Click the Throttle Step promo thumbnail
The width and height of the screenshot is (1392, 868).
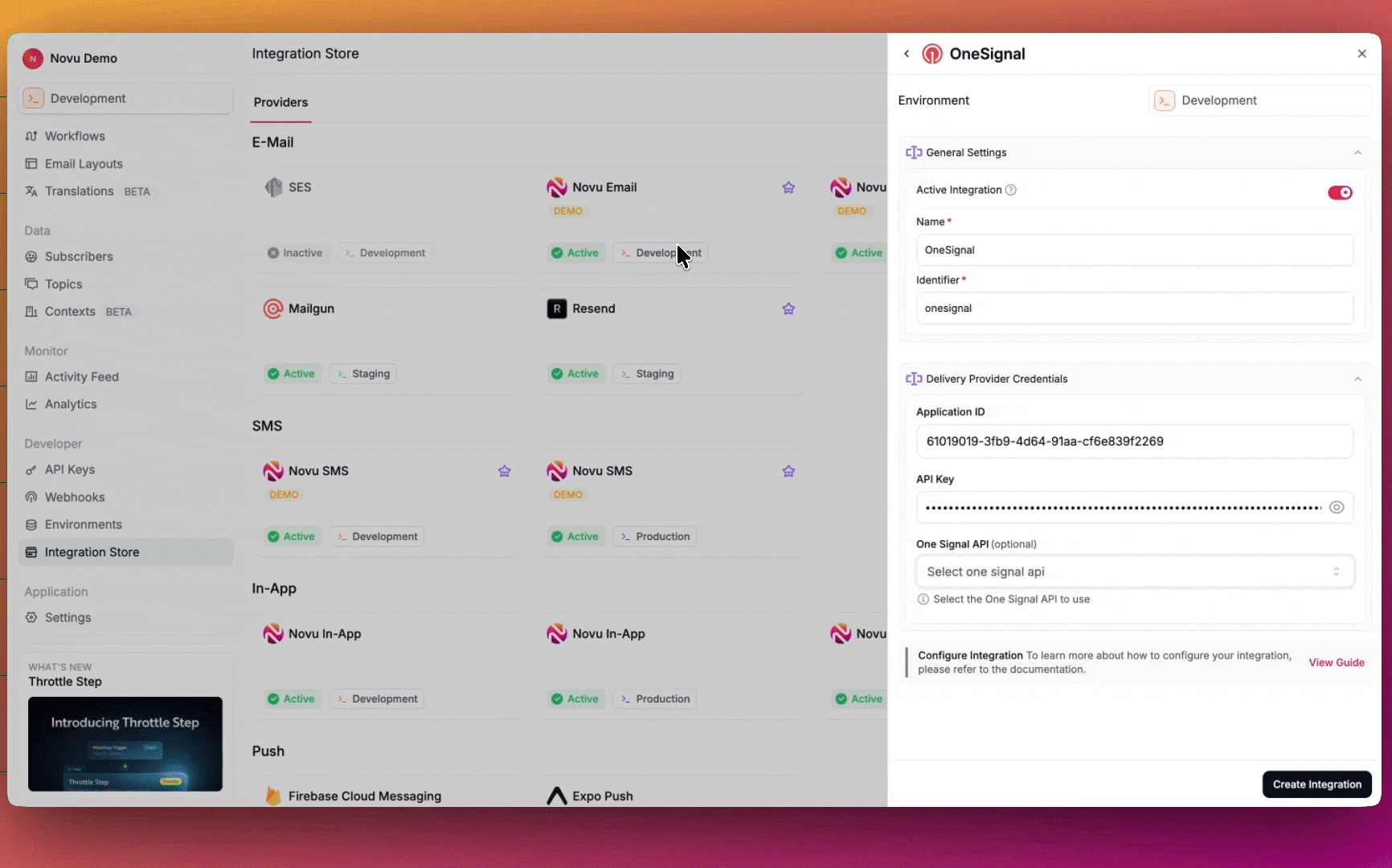coord(125,744)
